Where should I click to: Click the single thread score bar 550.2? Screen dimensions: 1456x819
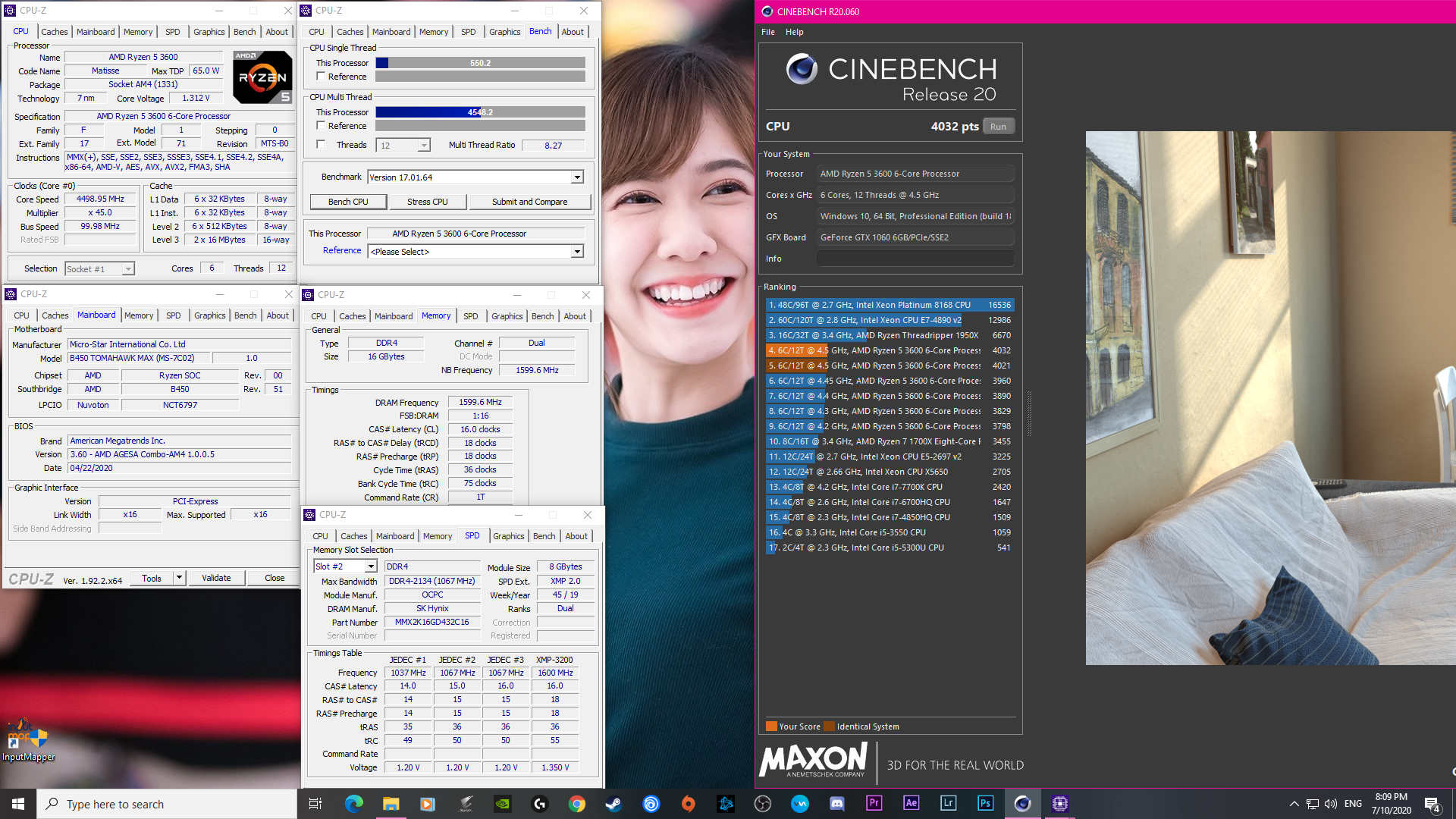point(480,63)
